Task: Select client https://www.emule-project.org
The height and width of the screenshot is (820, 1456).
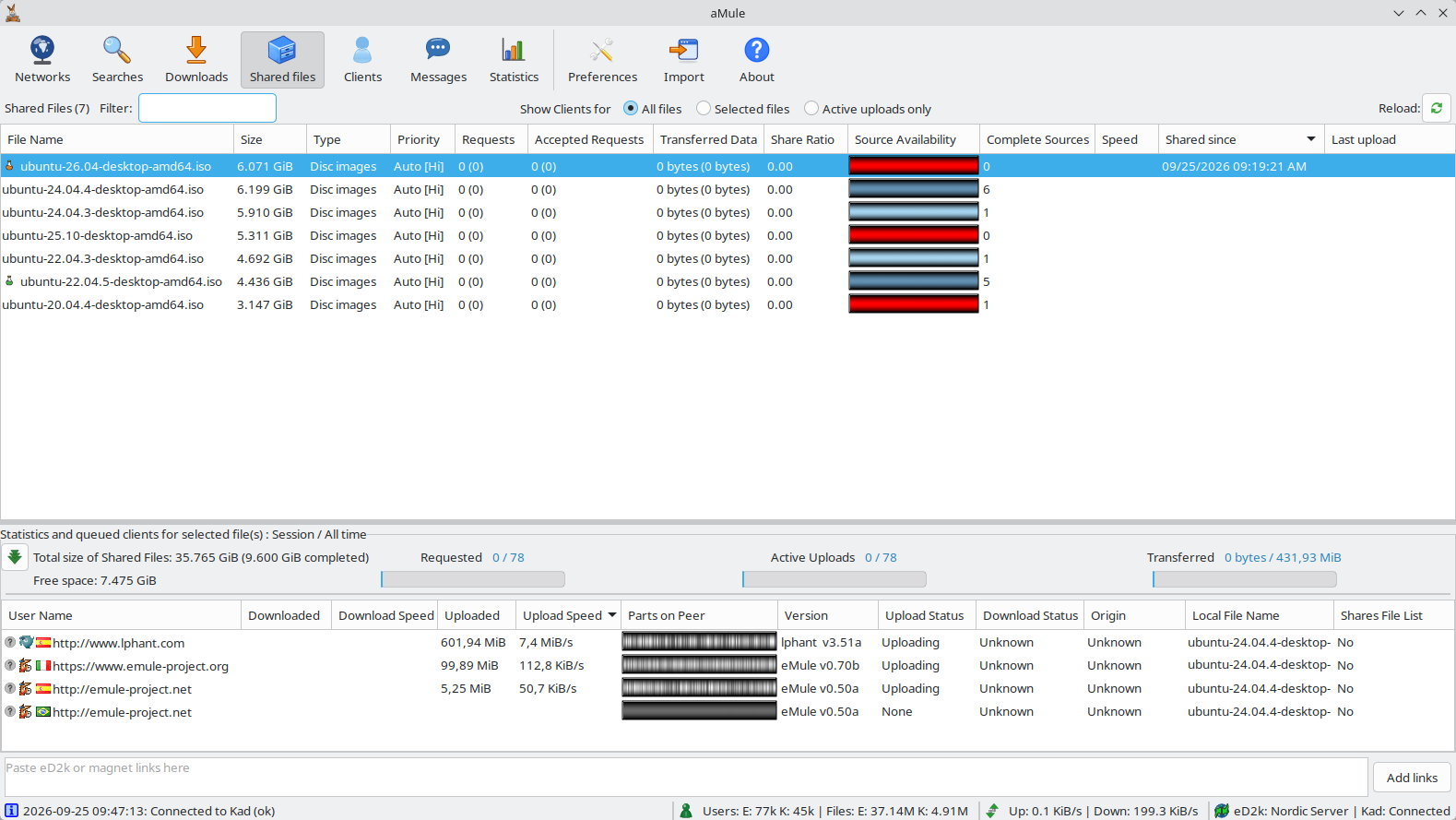Action: tap(728, 665)
